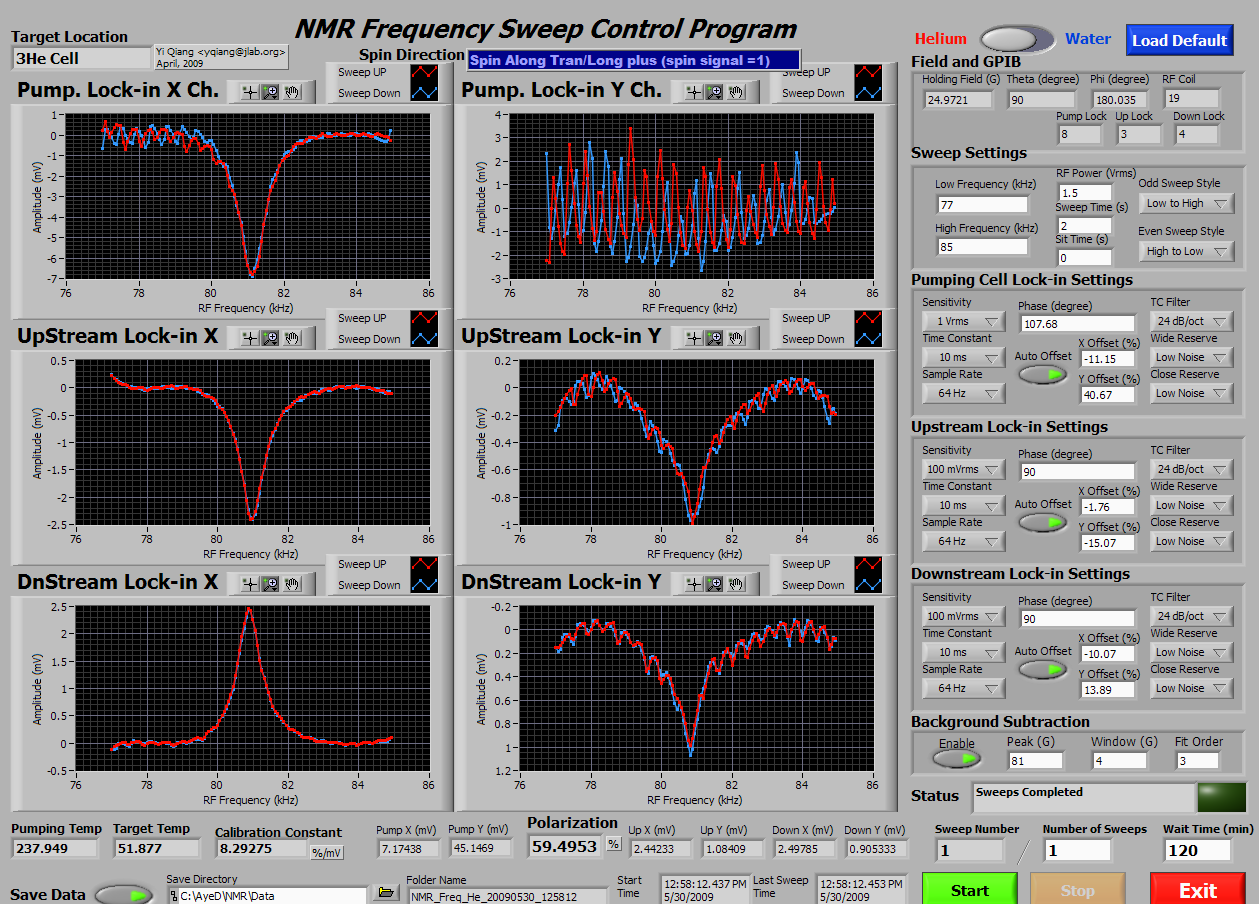The height and width of the screenshot is (904, 1259).
Task: Toggle Auto Offset for Pumping Cell Lock-in
Action: [x=1043, y=374]
